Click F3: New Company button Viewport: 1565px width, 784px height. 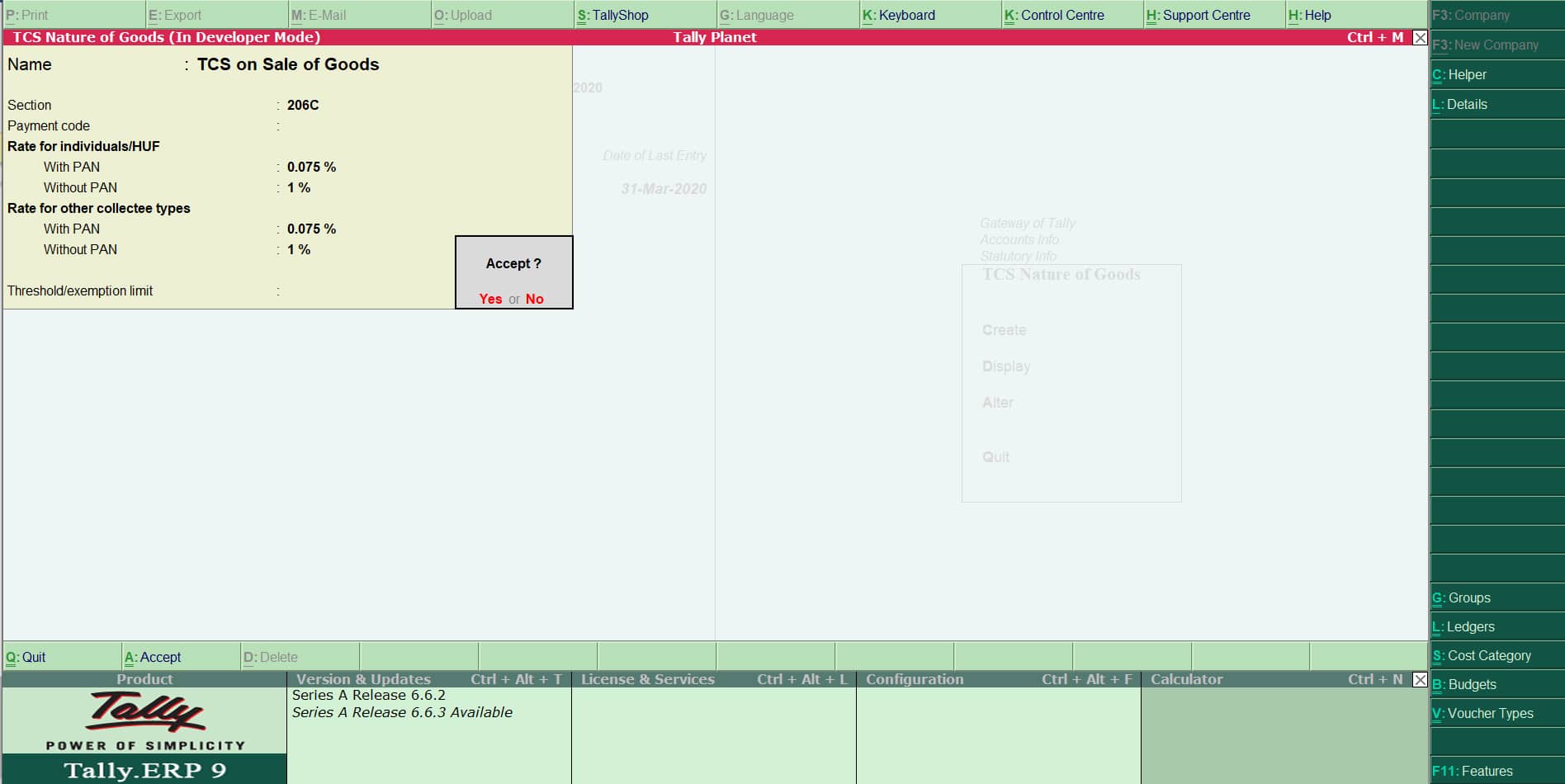1497,45
